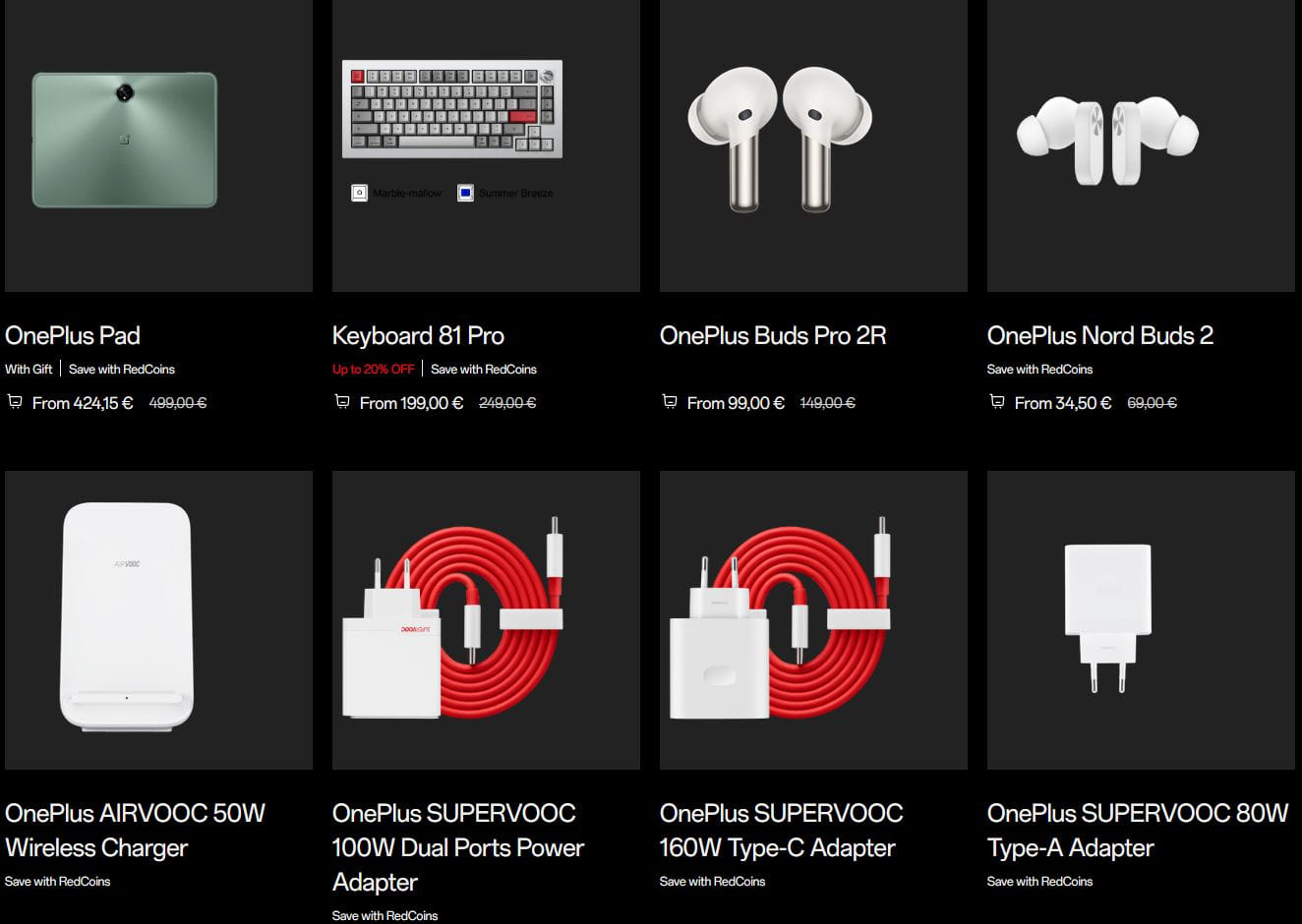View the OnePlus Buds Pro 2R earbuds image

click(780, 139)
